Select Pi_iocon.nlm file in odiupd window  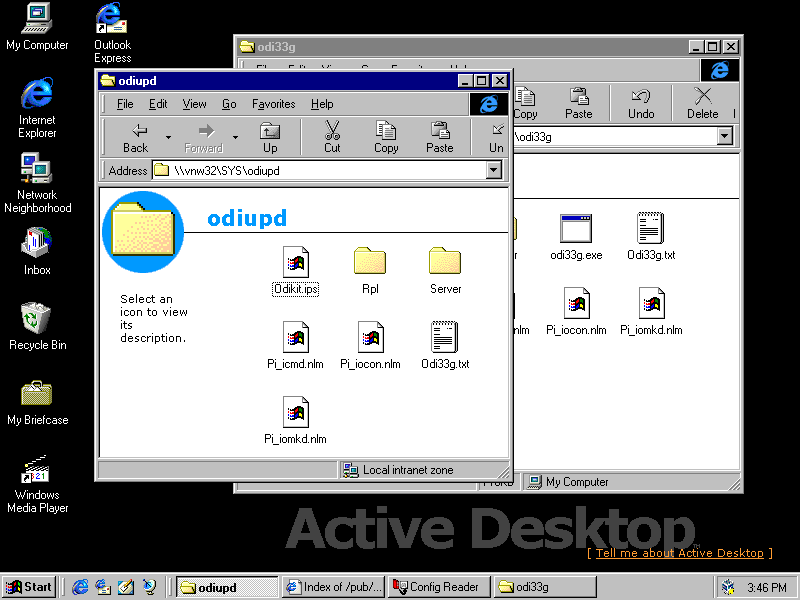coord(370,345)
